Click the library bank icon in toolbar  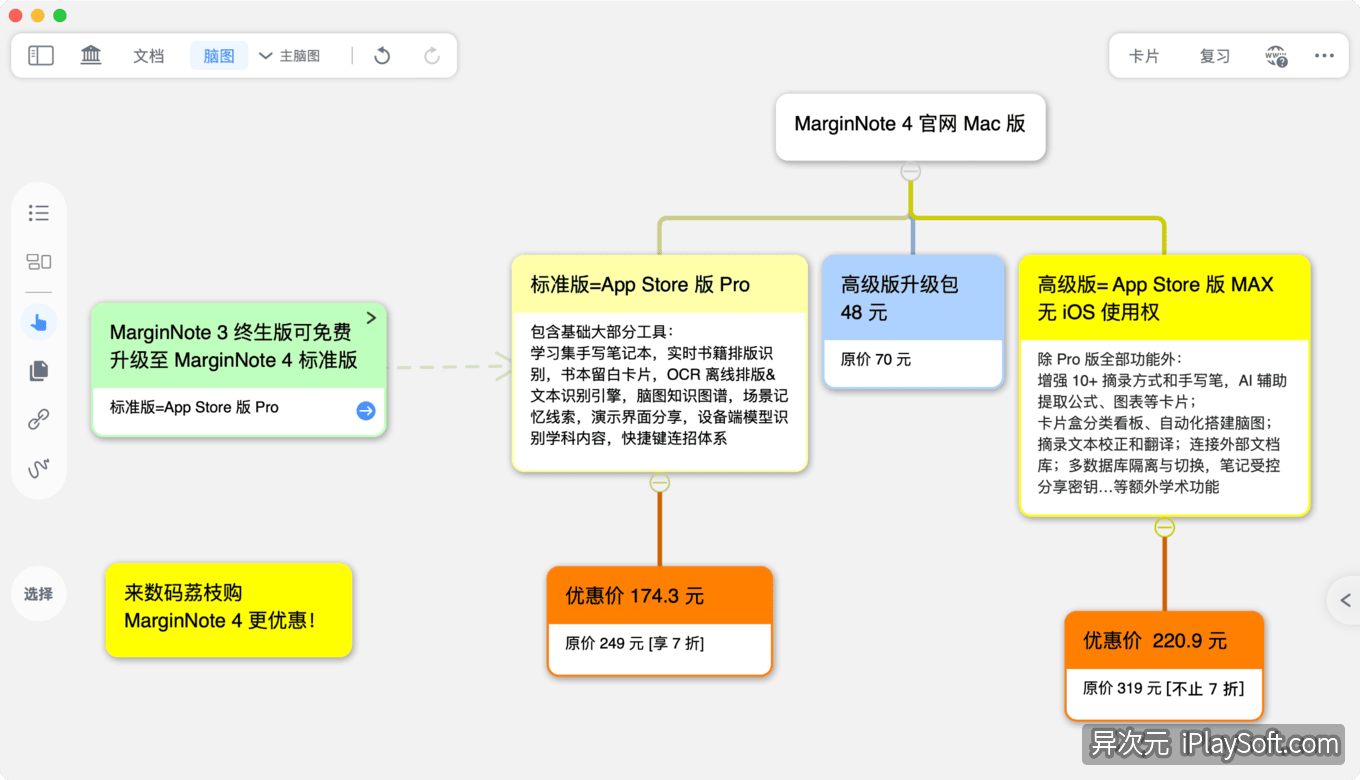90,55
